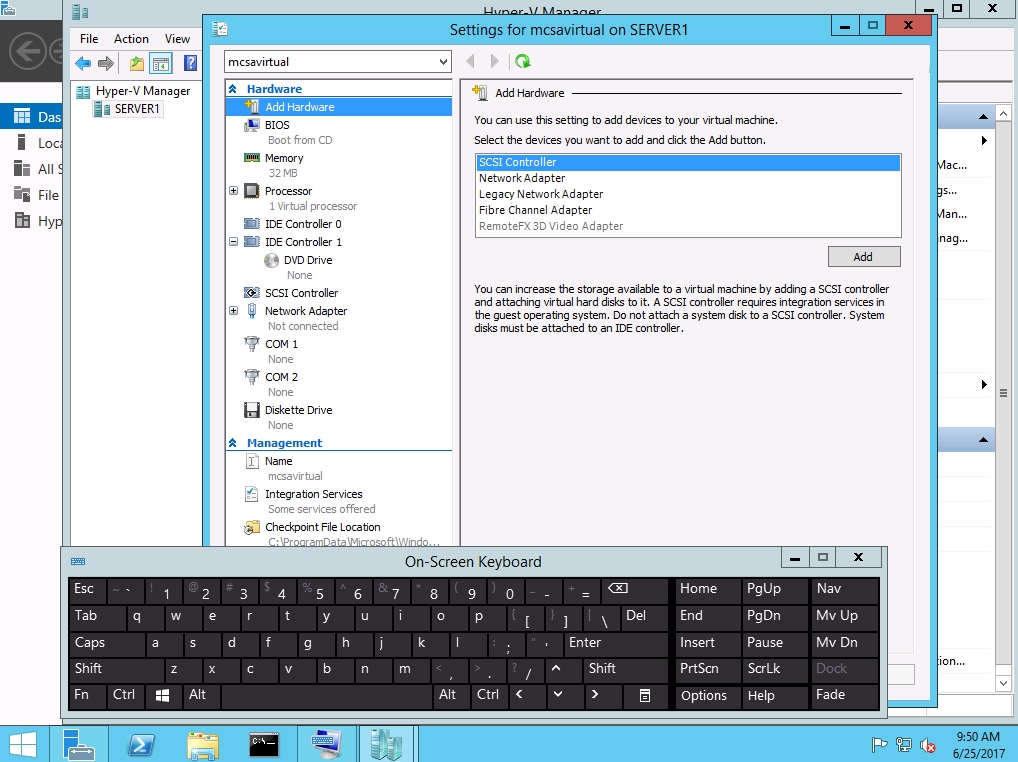The height and width of the screenshot is (762, 1018).
Task: Open File Explorer from the taskbar
Action: (203, 744)
